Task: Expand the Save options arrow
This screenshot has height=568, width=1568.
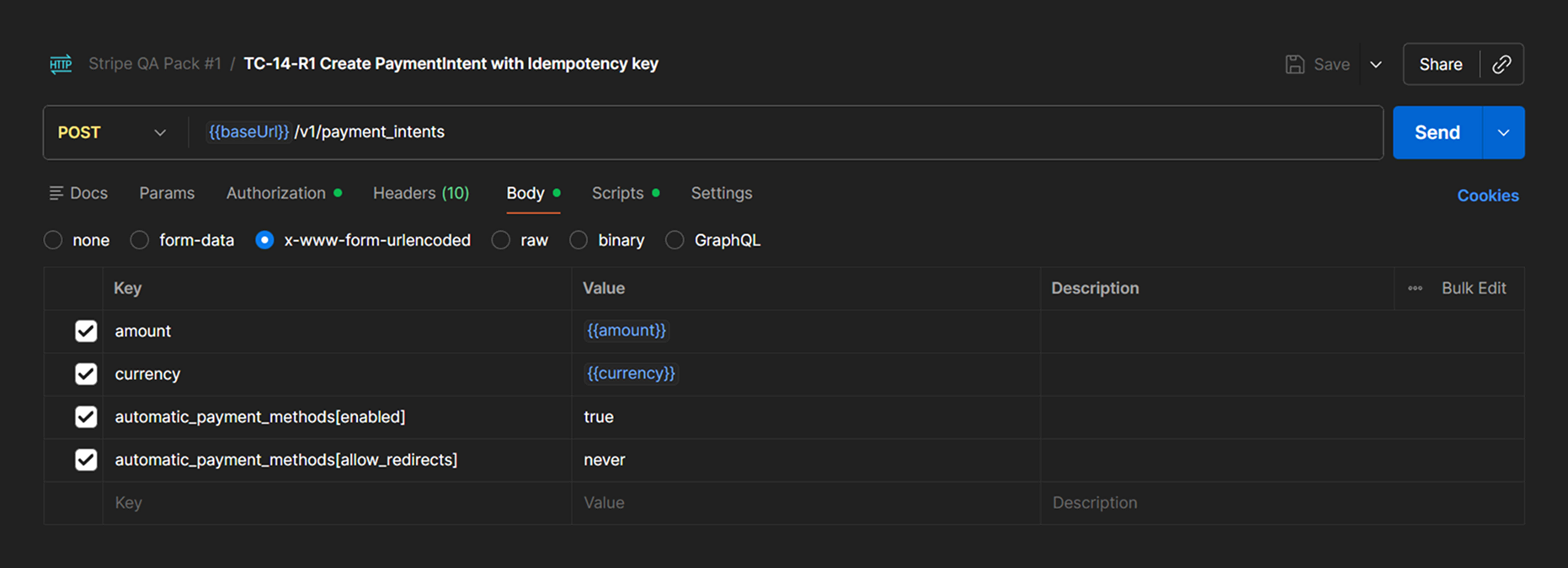Action: [1376, 64]
